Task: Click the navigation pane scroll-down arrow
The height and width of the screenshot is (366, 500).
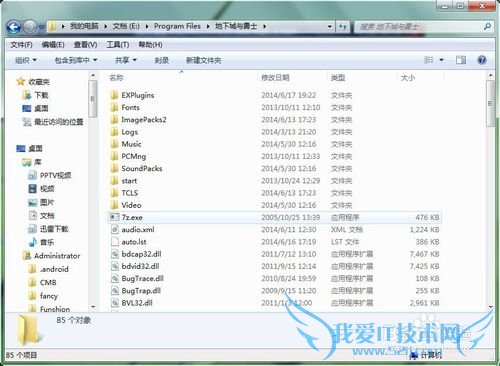Action: click(x=93, y=307)
